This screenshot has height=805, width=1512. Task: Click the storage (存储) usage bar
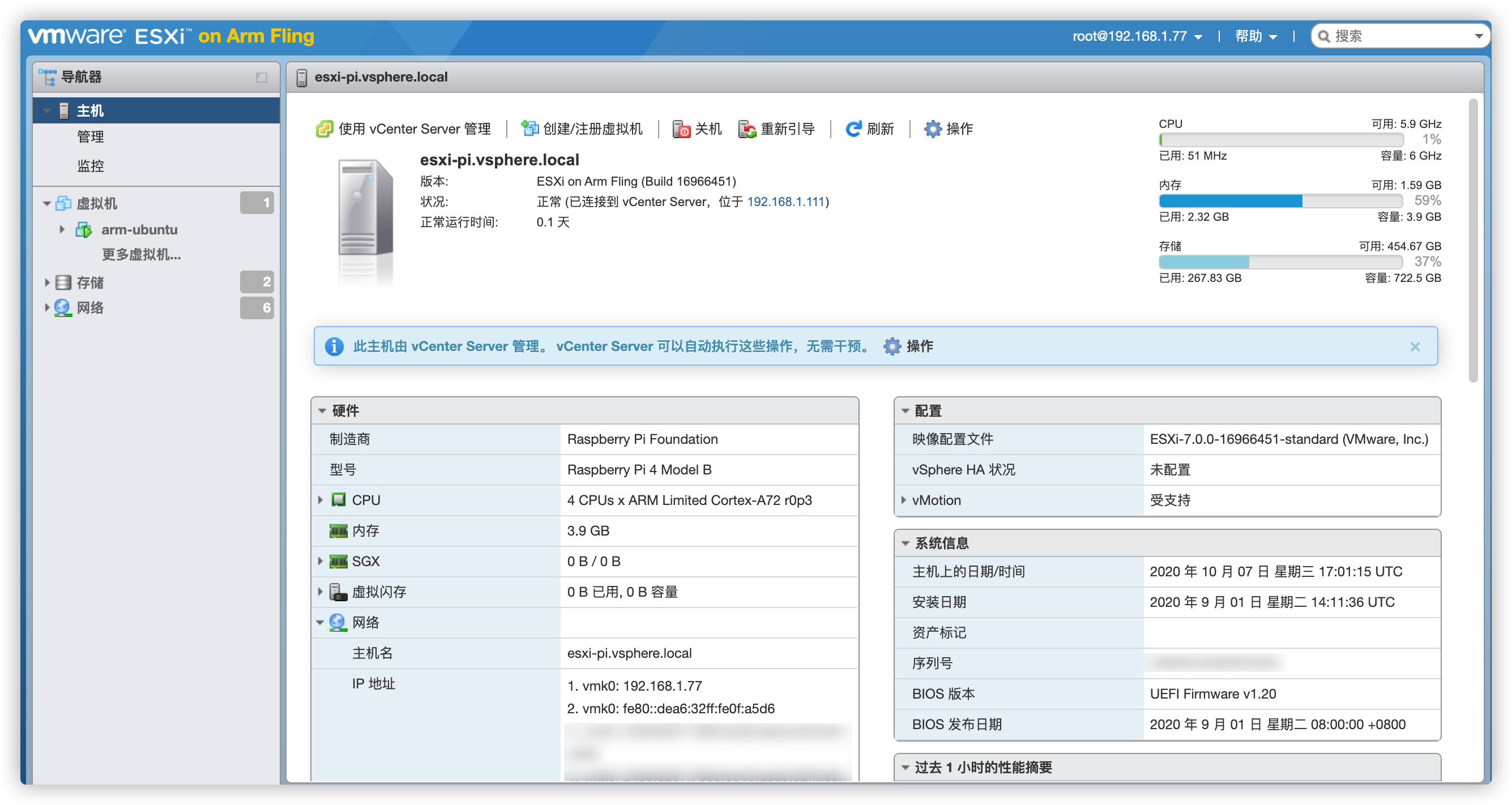pos(1282,262)
